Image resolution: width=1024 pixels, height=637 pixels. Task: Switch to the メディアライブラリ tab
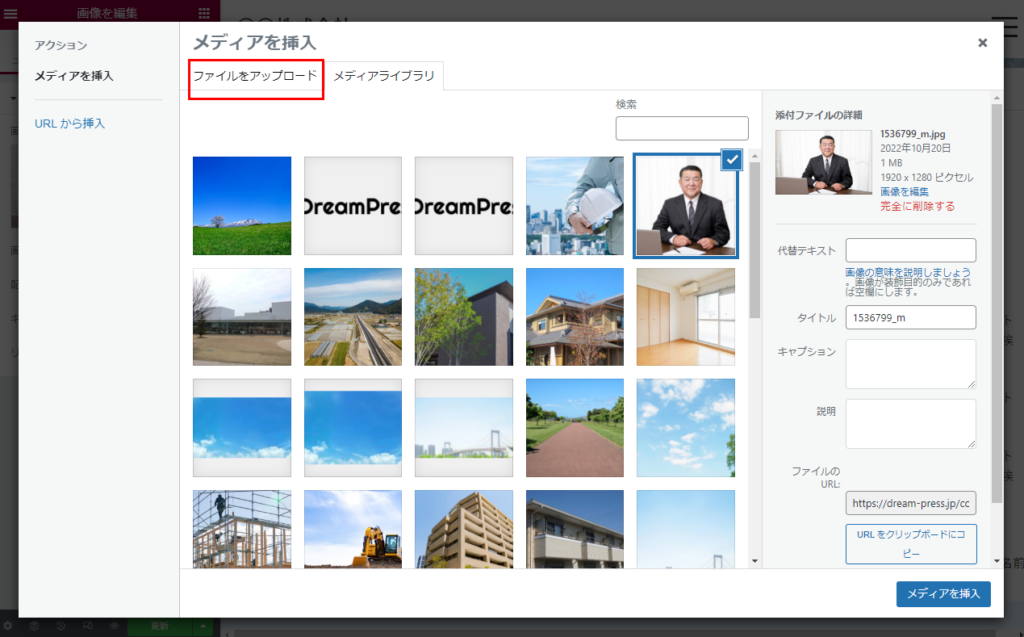pos(384,76)
